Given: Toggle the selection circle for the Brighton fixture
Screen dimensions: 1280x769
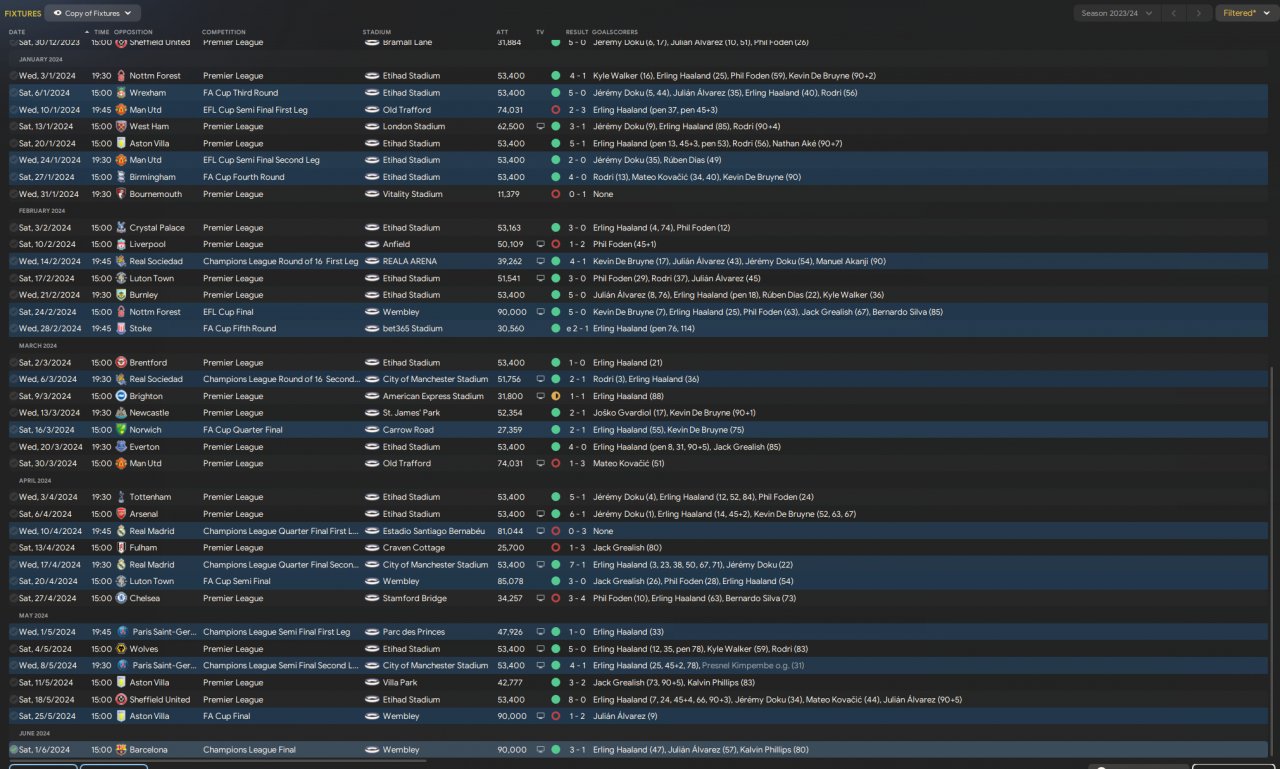Looking at the screenshot, I should 13,396.
